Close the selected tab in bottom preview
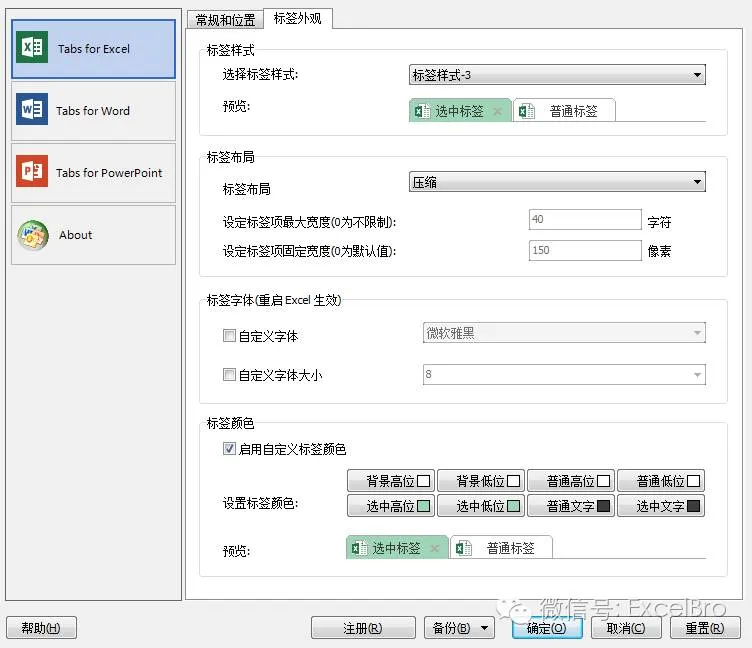The height and width of the screenshot is (648, 752). click(435, 548)
